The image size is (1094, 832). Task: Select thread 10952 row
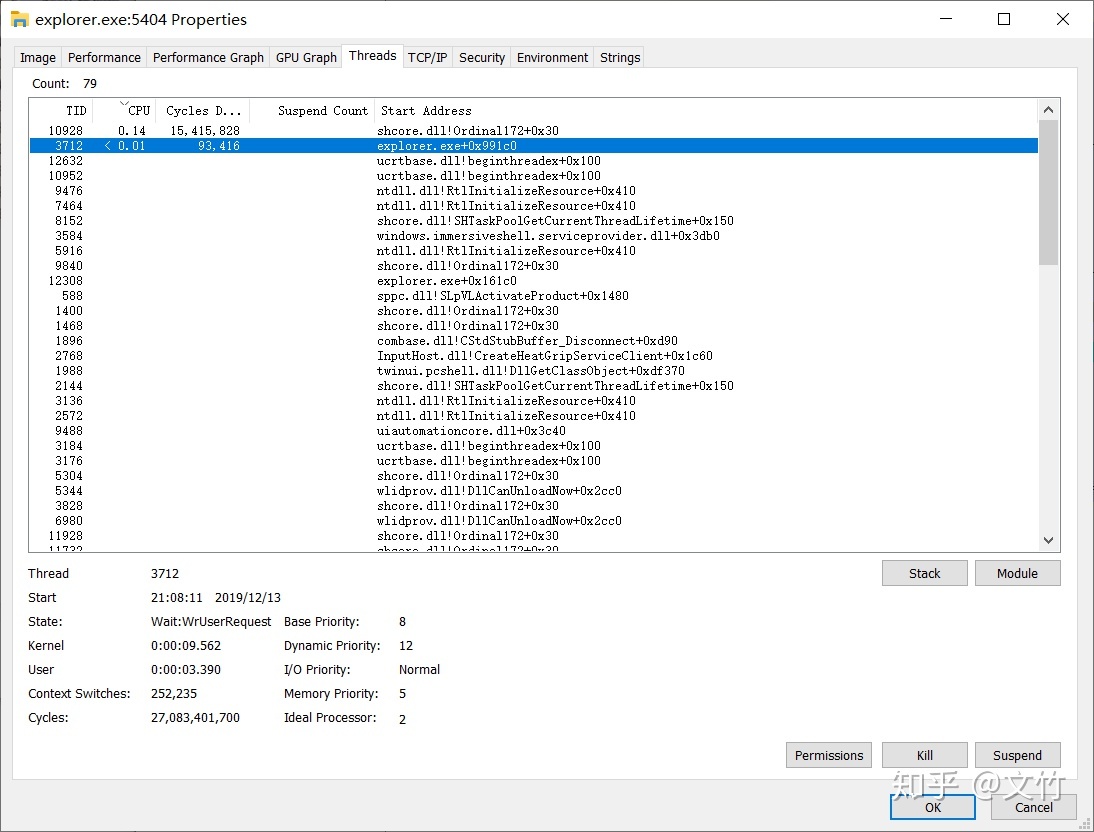534,176
